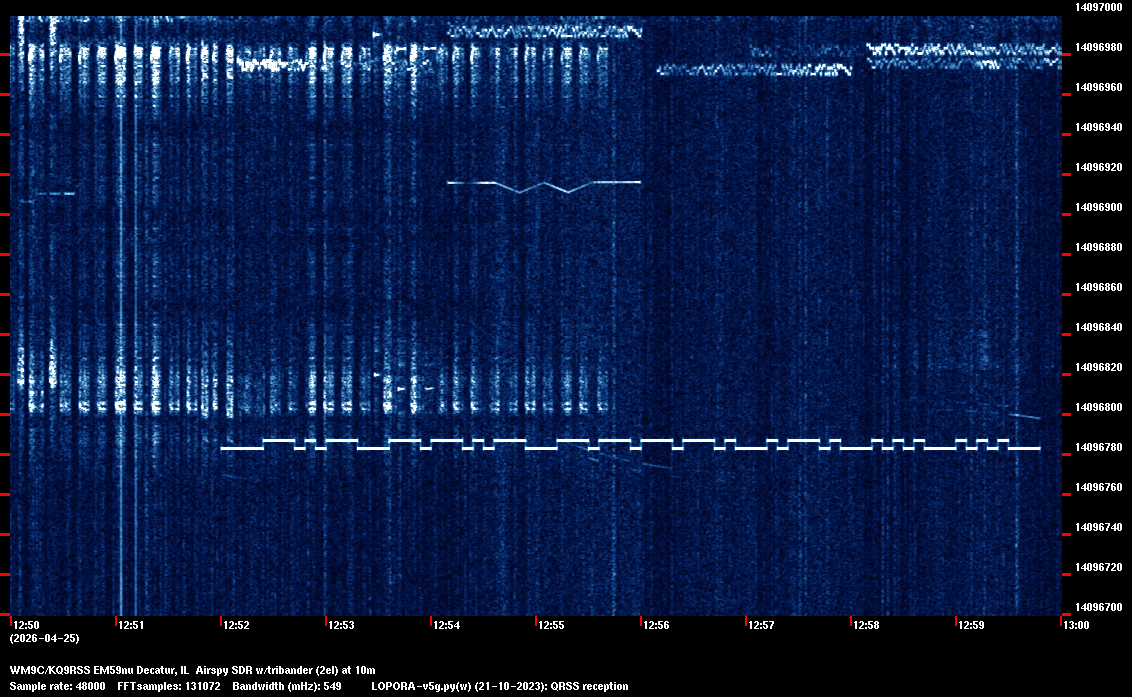Click the LOPORA-v5g.py QRSS reception label
The image size is (1132, 697).
(499, 686)
